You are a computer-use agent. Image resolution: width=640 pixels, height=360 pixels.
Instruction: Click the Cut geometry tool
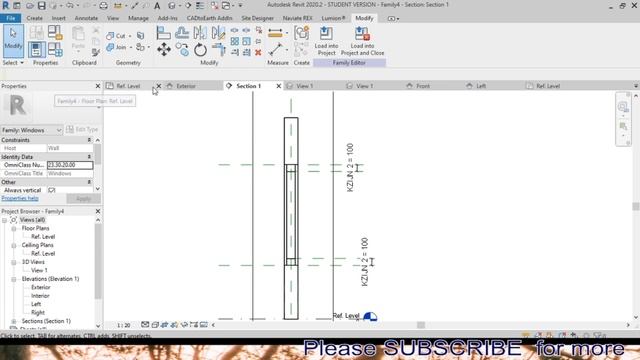pos(116,36)
